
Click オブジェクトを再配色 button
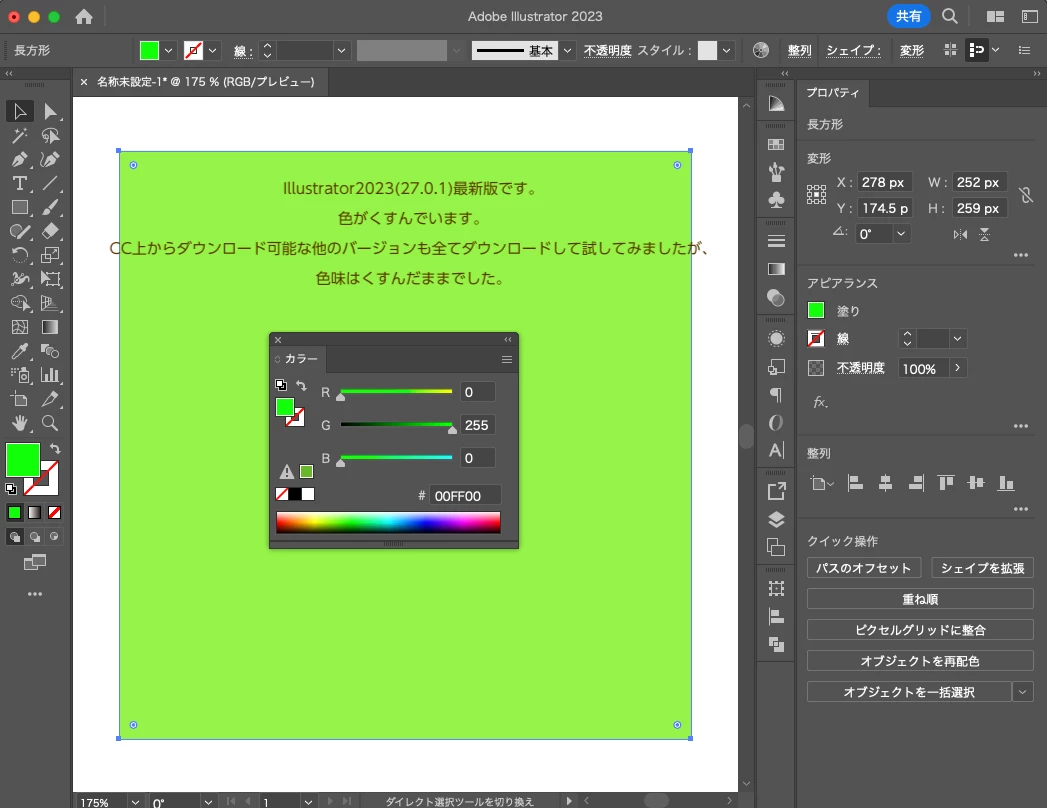[920, 660]
